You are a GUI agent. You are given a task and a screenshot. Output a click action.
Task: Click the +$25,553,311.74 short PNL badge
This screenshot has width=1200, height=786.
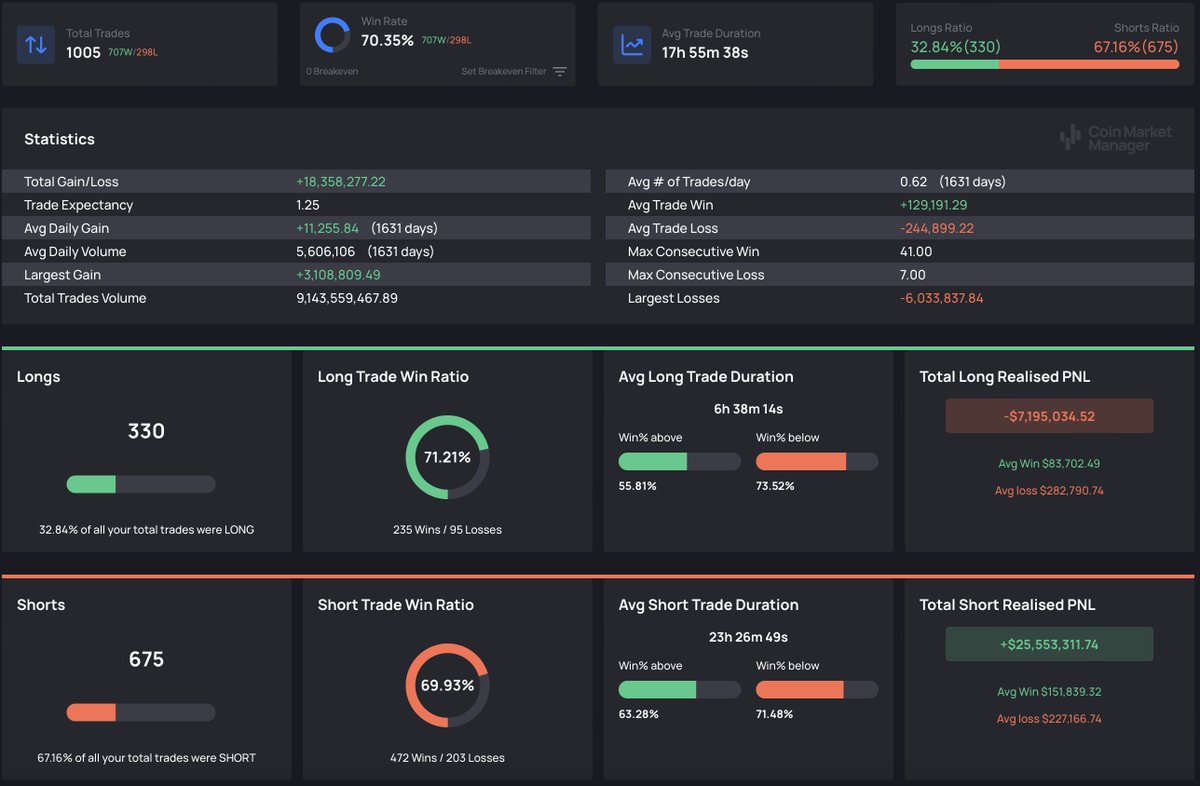pos(1049,644)
